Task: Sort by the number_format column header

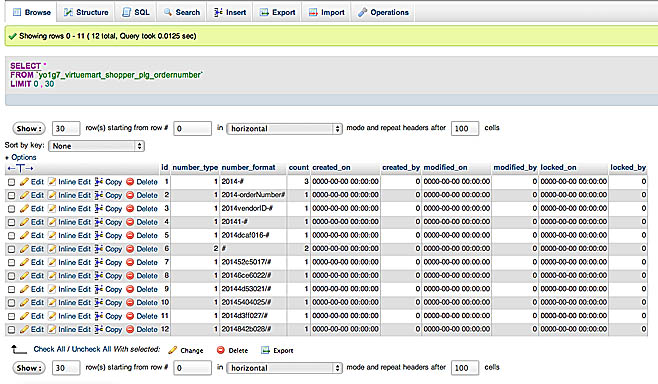Action: pos(248,167)
